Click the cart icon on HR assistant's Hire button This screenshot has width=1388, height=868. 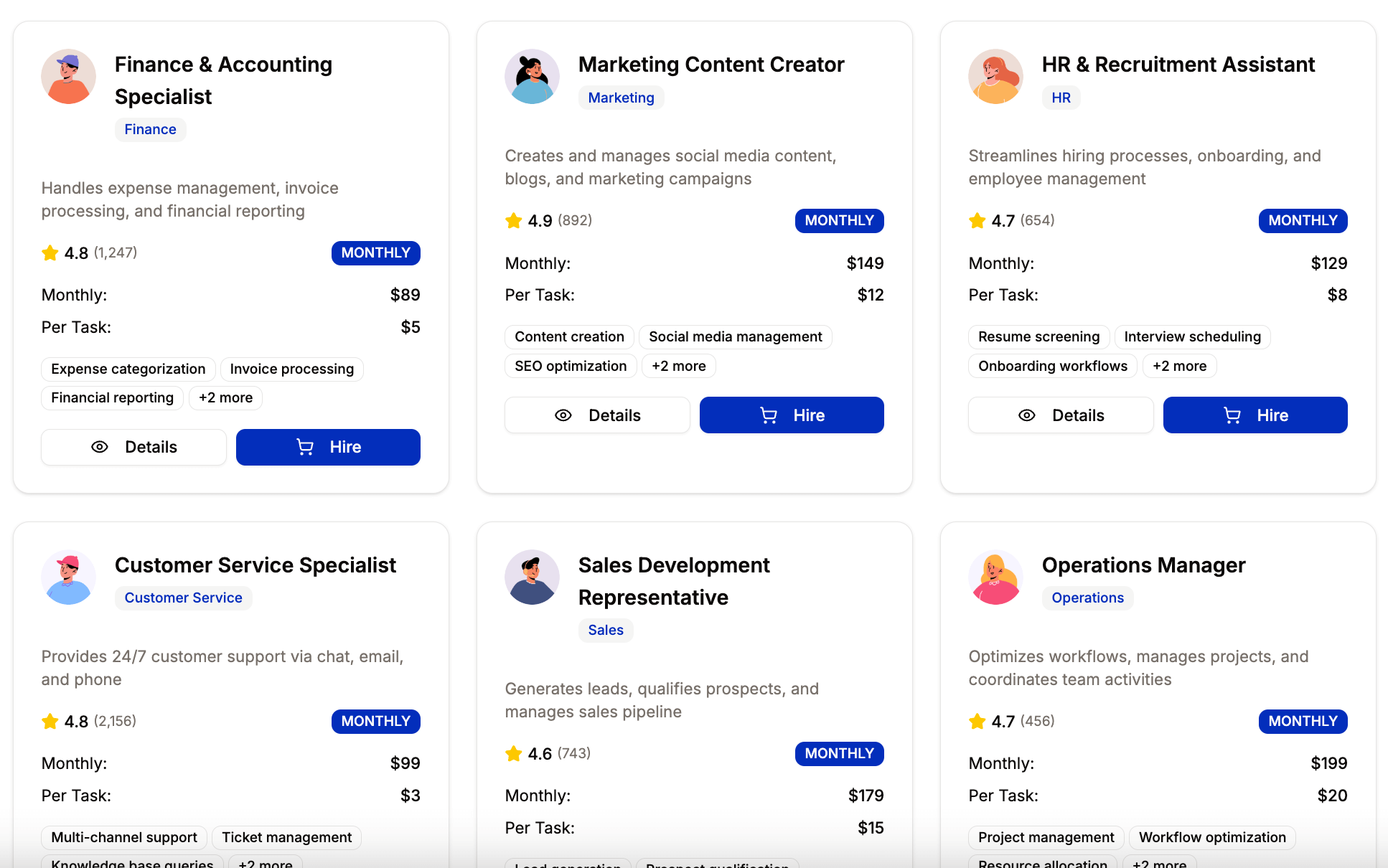point(1232,415)
